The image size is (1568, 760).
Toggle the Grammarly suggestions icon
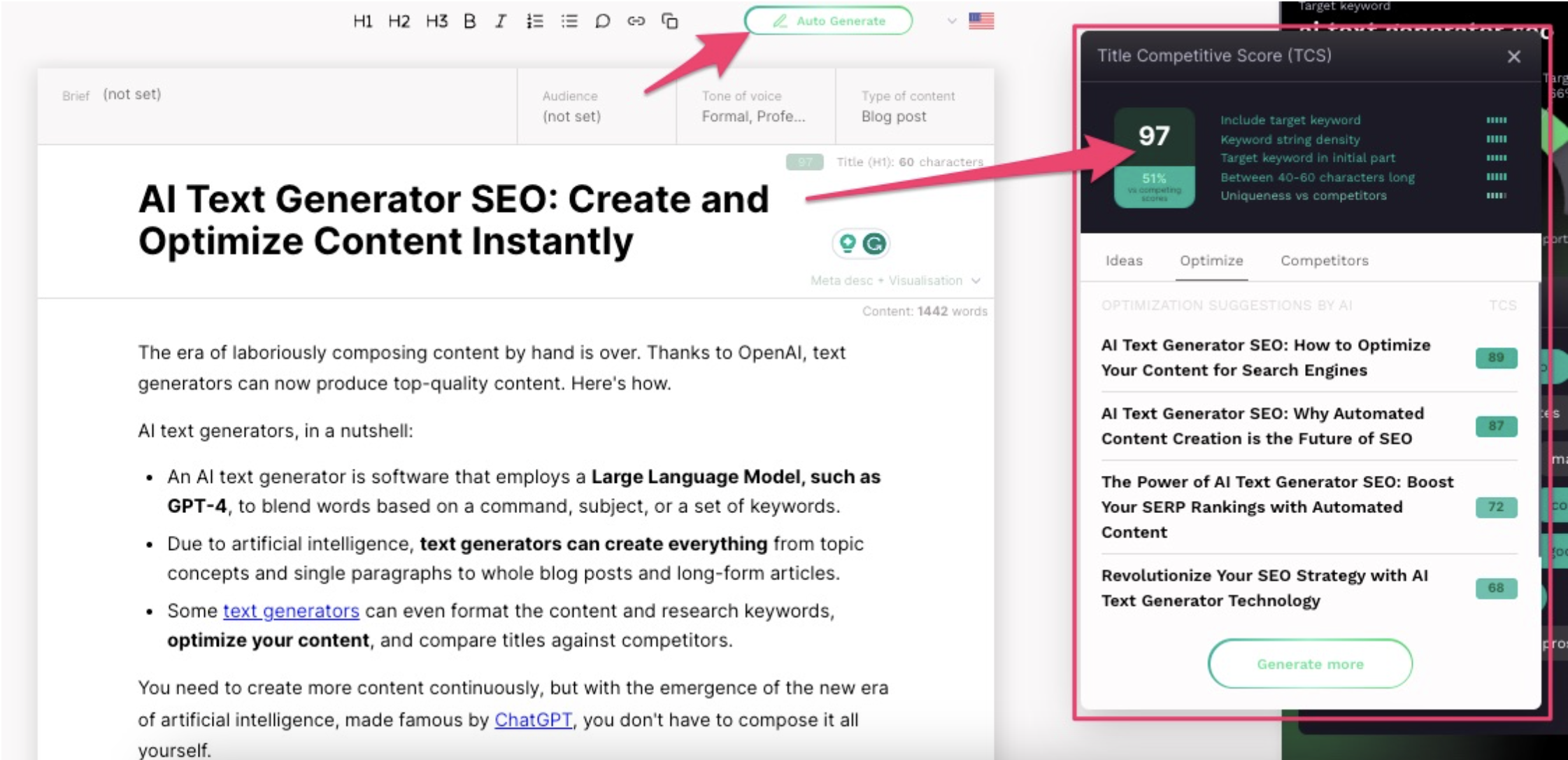pos(873,244)
